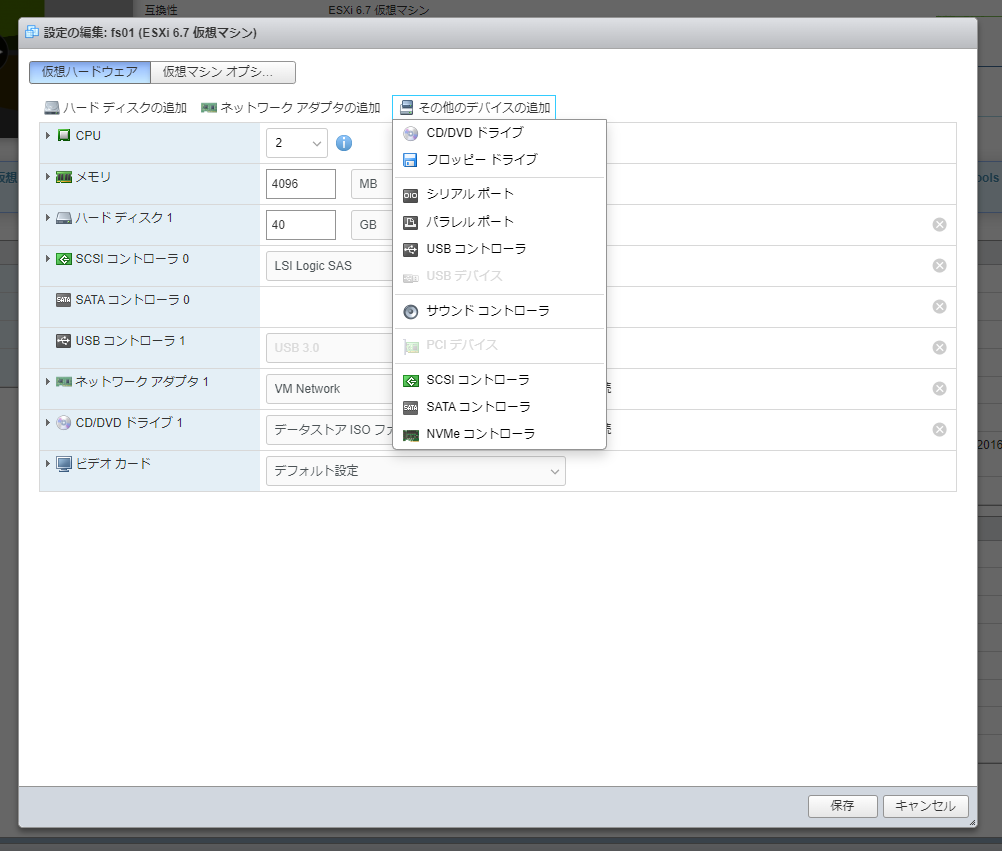This screenshot has height=851, width=1002.
Task: Click the hard disk size field 40
Action: pyautogui.click(x=300, y=225)
